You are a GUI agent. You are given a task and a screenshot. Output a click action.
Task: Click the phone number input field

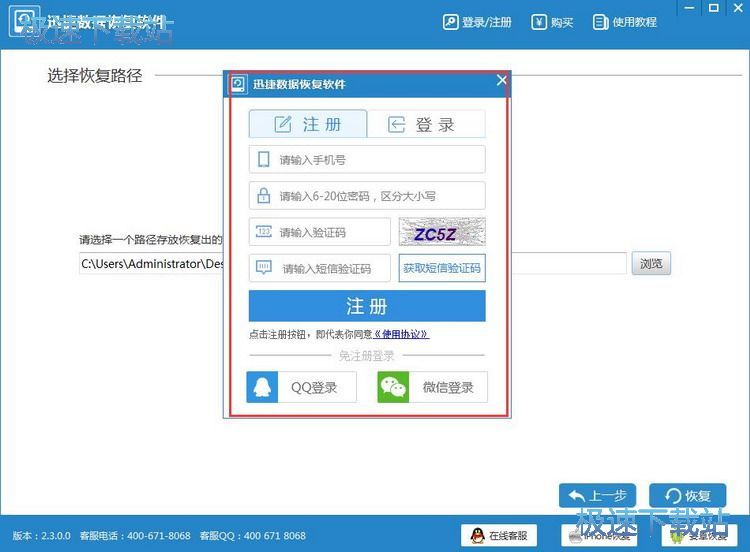[x=367, y=160]
